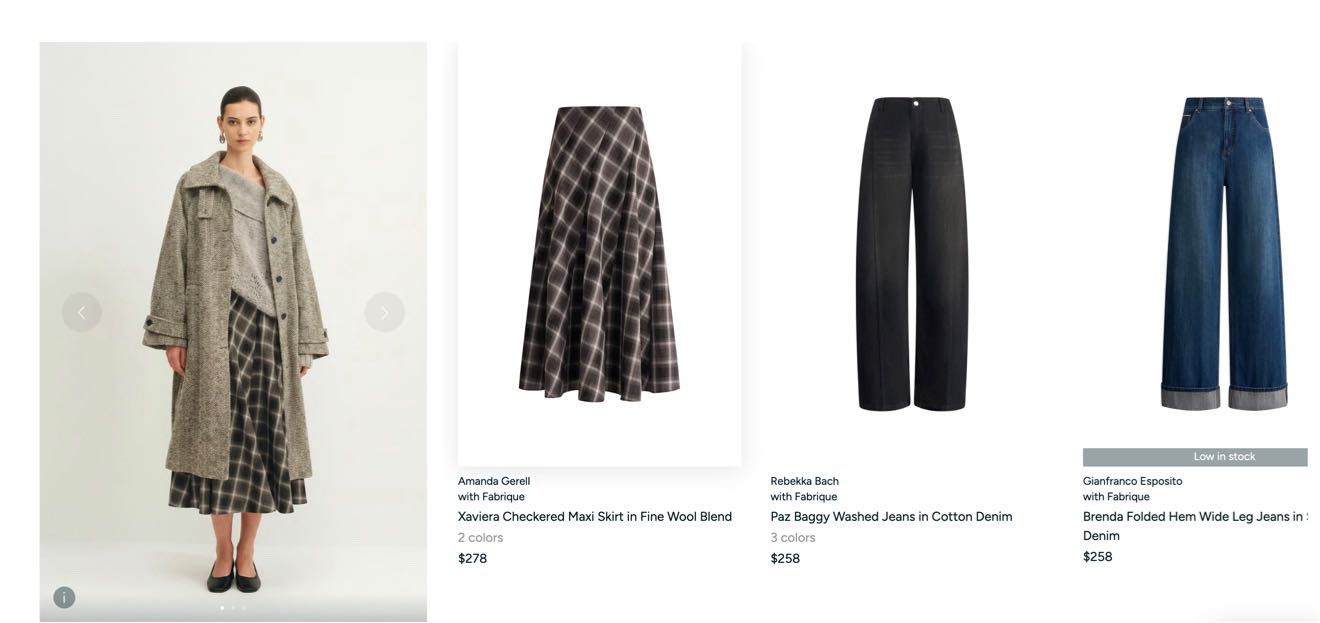
Task: Click the black baggy jeans product image
Action: (911, 253)
